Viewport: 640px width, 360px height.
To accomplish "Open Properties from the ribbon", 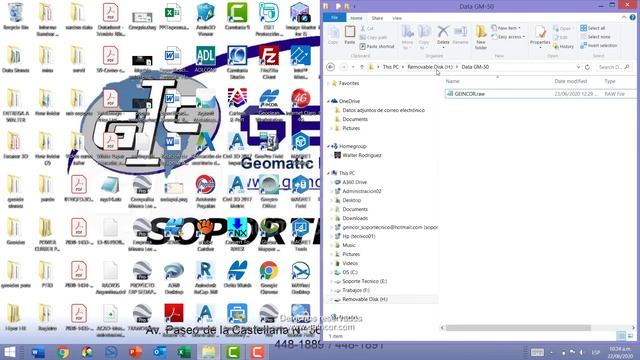I will [x=540, y=36].
